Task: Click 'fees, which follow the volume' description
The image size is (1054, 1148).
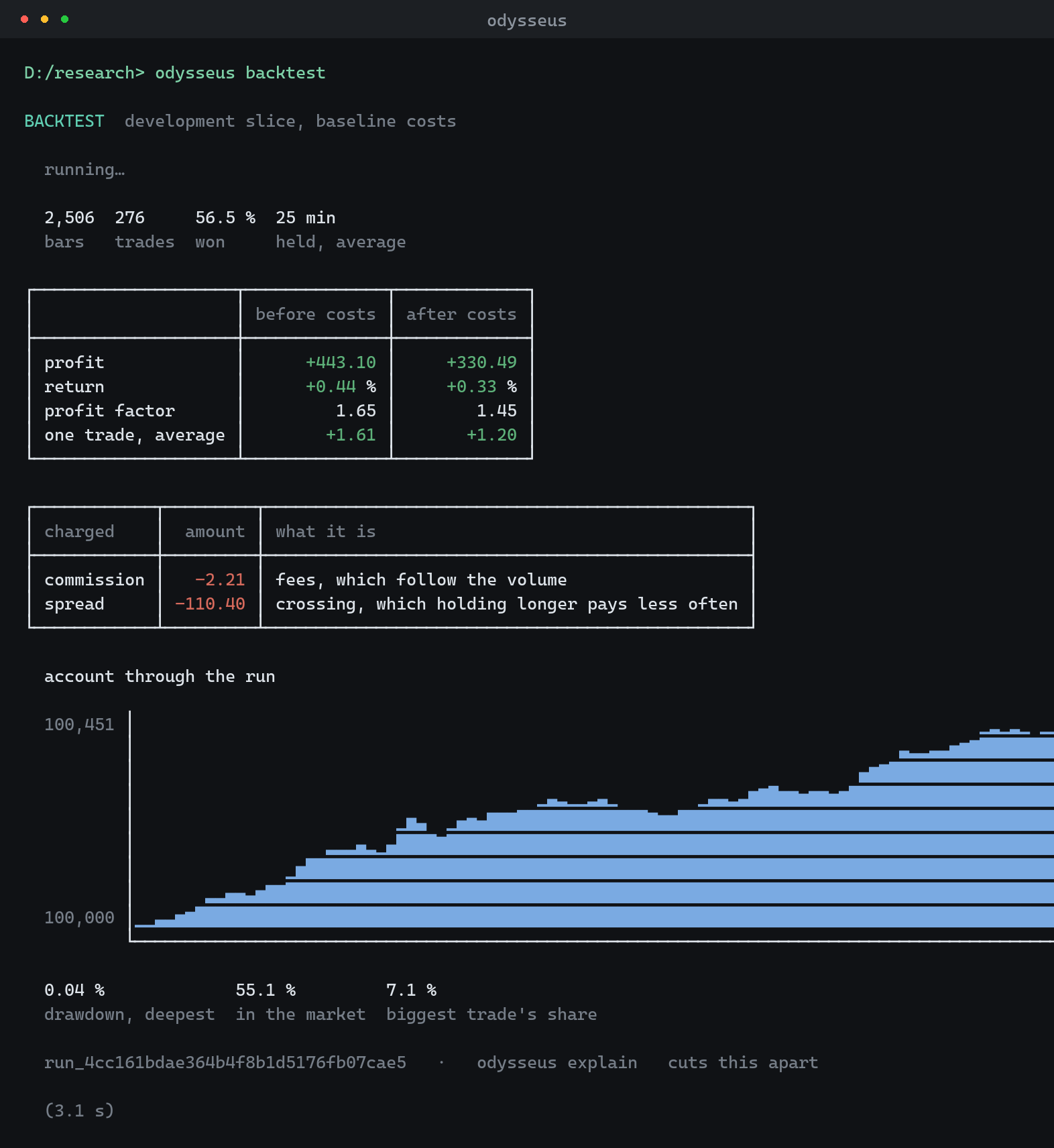Action: pos(421,580)
